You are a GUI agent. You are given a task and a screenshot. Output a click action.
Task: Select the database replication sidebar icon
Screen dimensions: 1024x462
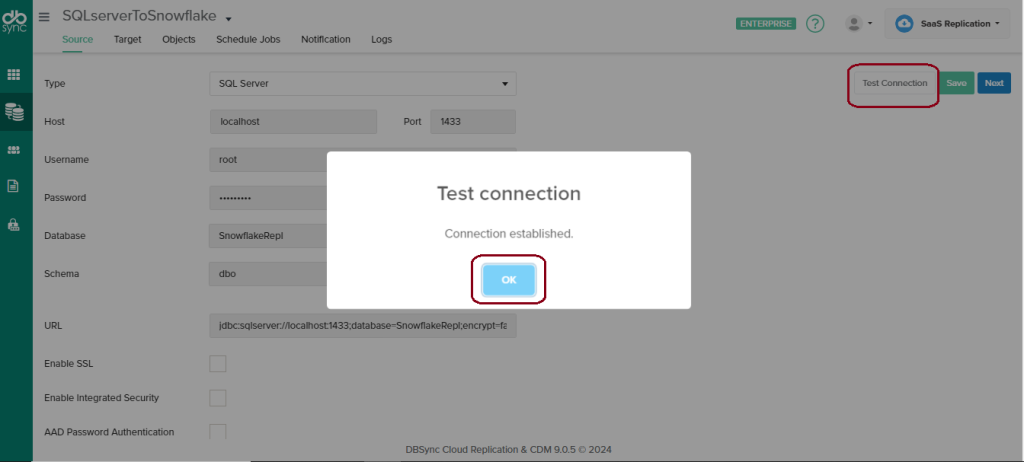click(x=14, y=112)
